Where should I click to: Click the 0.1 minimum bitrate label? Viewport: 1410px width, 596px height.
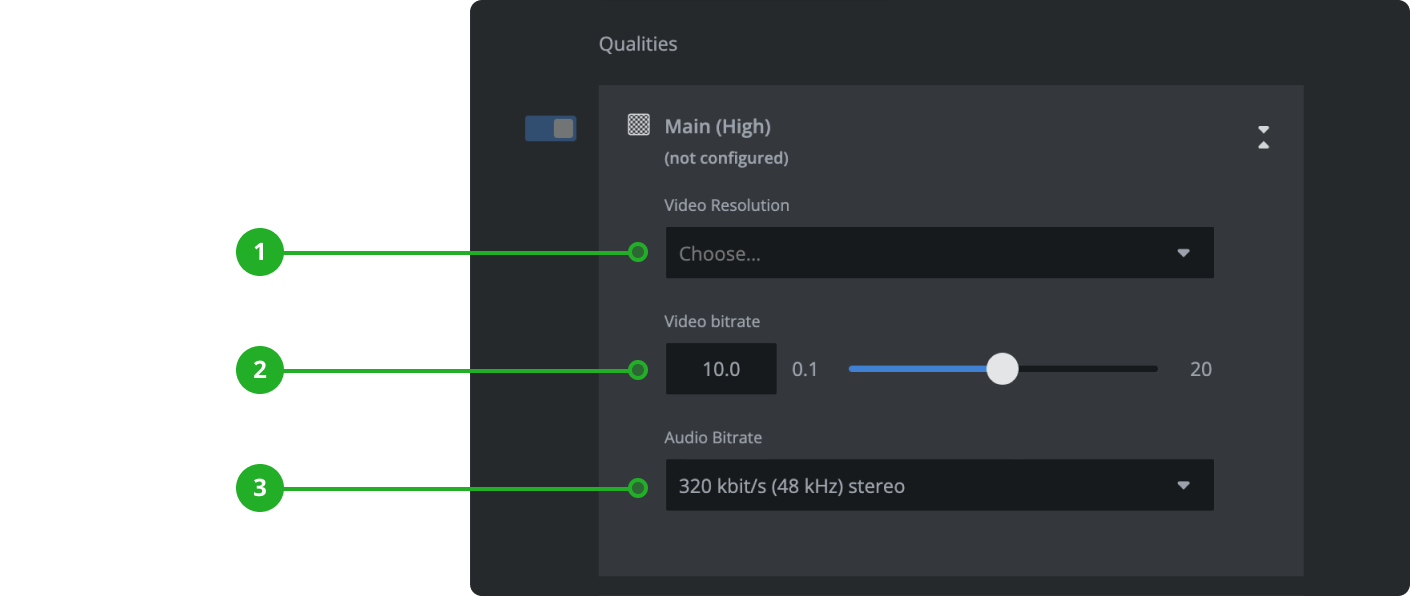[x=805, y=369]
